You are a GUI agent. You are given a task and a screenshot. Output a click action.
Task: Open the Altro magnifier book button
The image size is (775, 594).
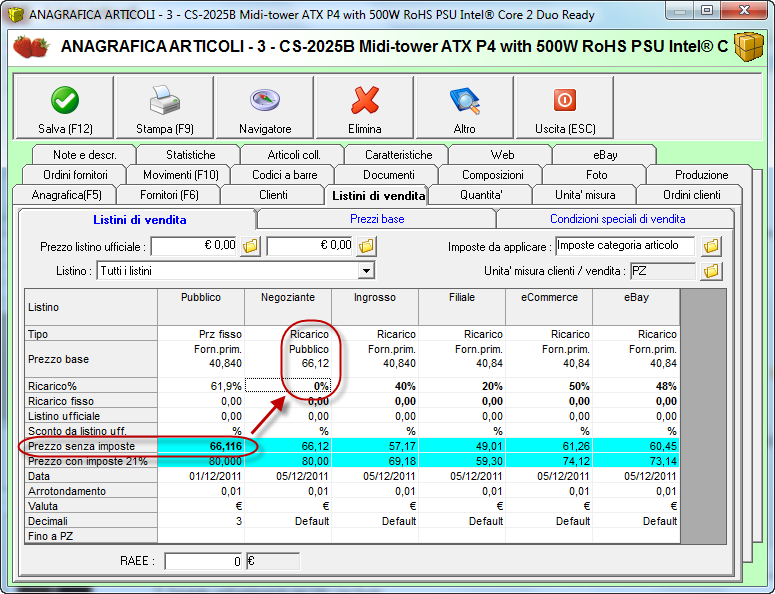pos(465,108)
